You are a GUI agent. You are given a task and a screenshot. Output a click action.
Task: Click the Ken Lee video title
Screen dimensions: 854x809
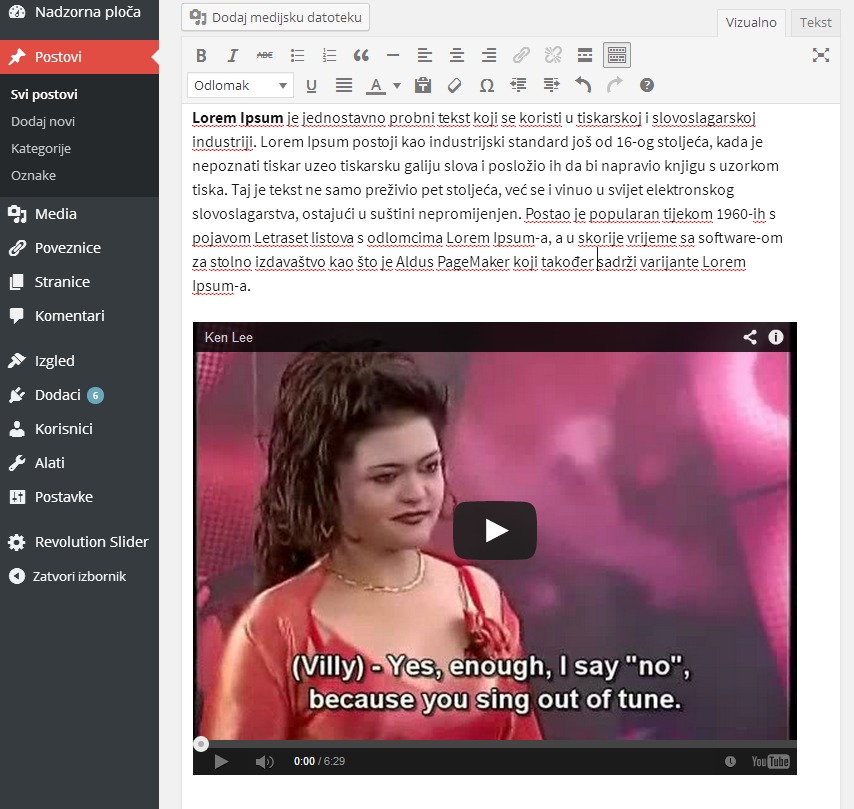[x=229, y=337]
